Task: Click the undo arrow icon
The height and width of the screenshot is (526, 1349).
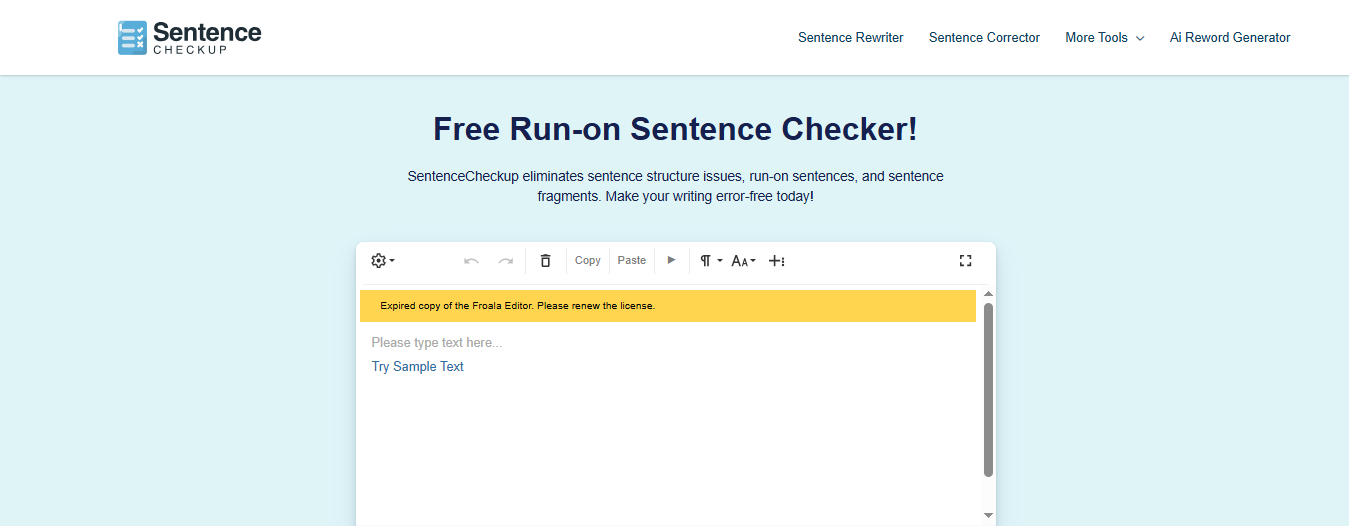Action: pyautogui.click(x=471, y=260)
